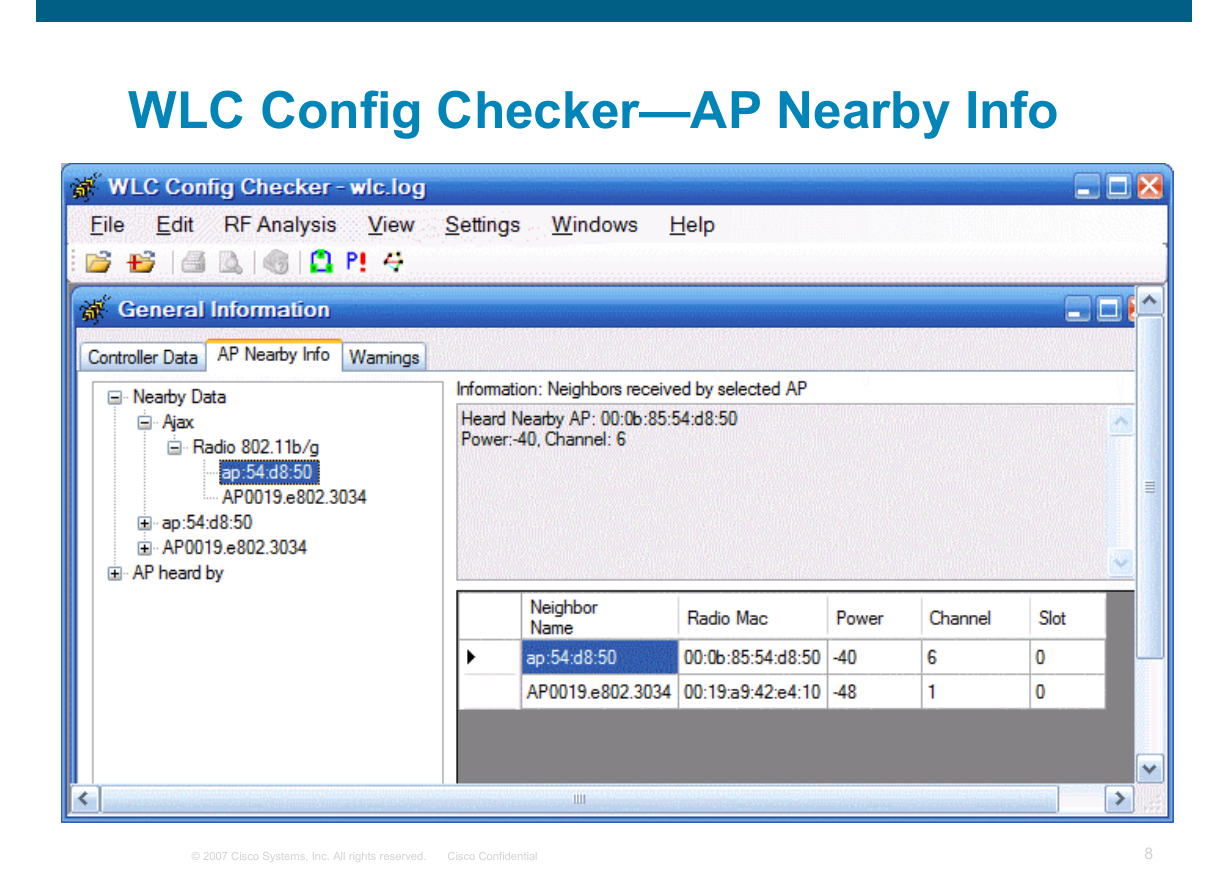The height and width of the screenshot is (869, 1228).
Task: Open the Settings menu
Action: pyautogui.click(x=483, y=225)
